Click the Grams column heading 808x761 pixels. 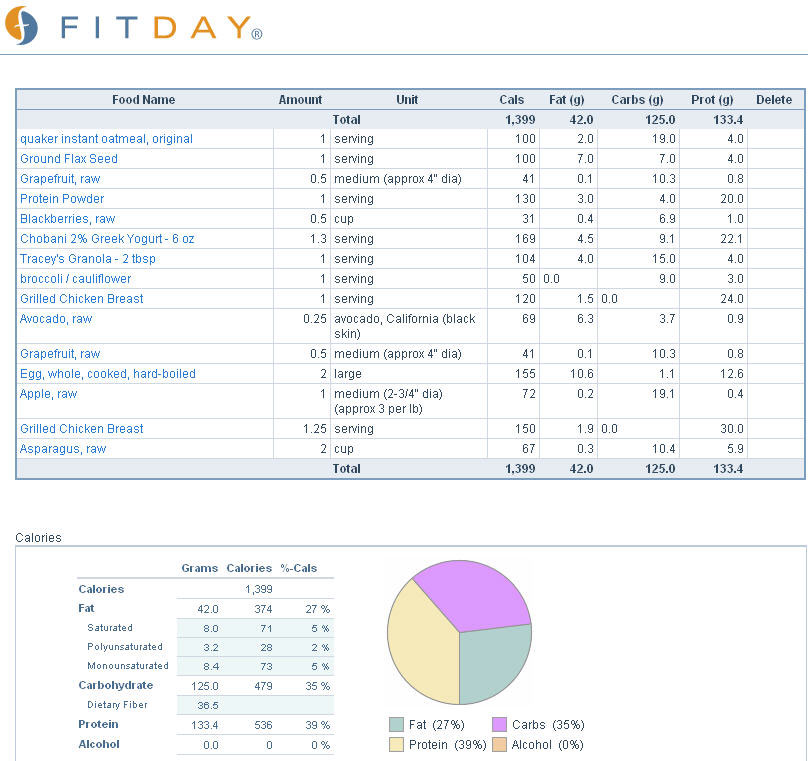pos(199,568)
